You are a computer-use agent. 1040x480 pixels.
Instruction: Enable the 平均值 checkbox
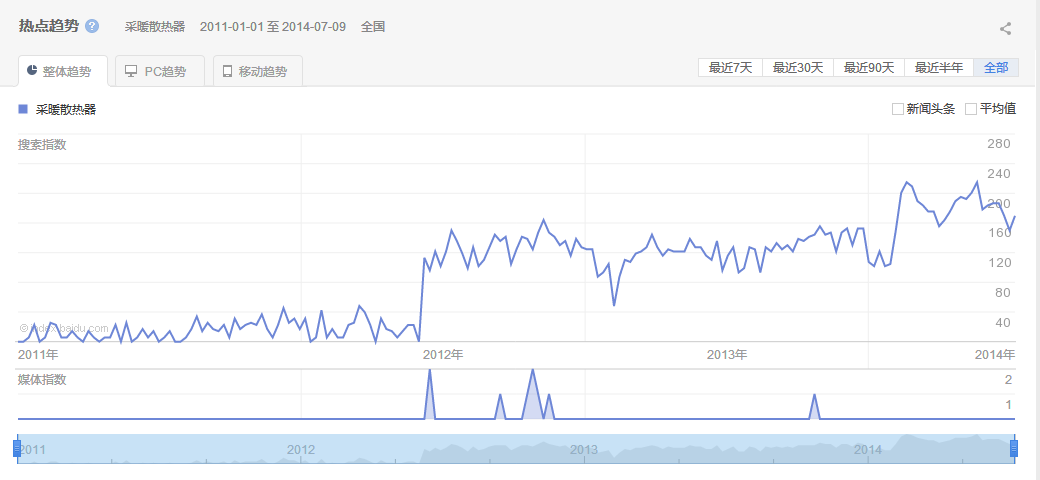pos(970,109)
